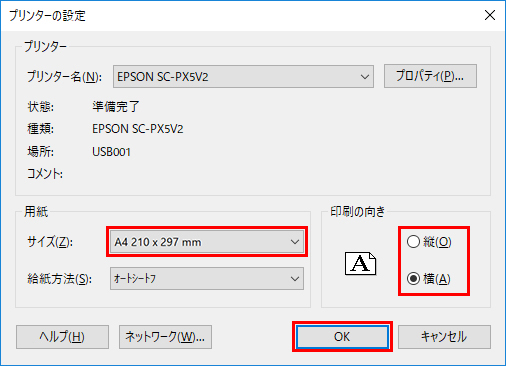506x366 pixels.
Task: Open the 給紙方法 オートシートフィーダー dropdown
Action: [207, 278]
